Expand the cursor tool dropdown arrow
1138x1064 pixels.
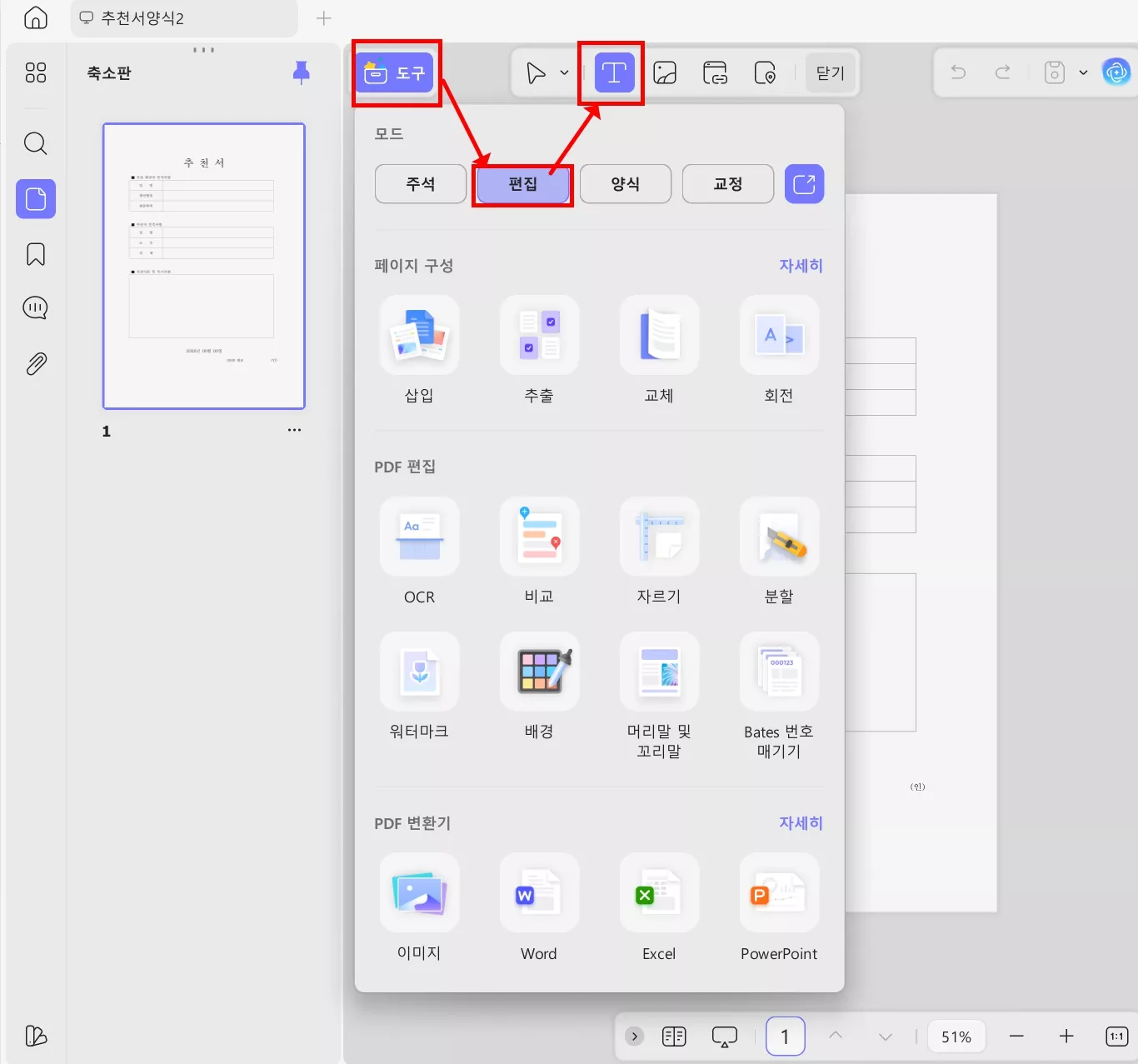pos(564,73)
